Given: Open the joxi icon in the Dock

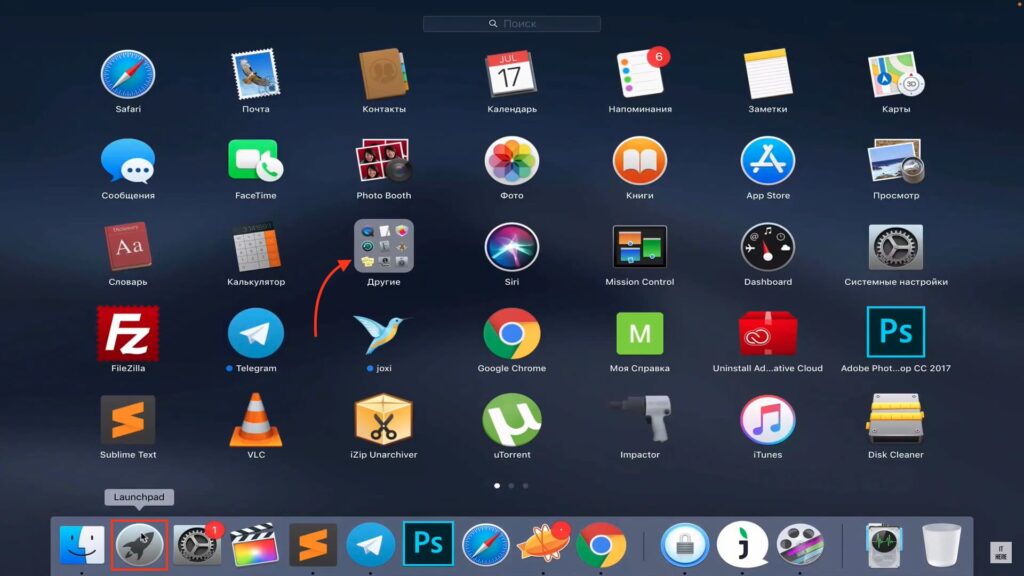Looking at the screenshot, I should coord(742,544).
